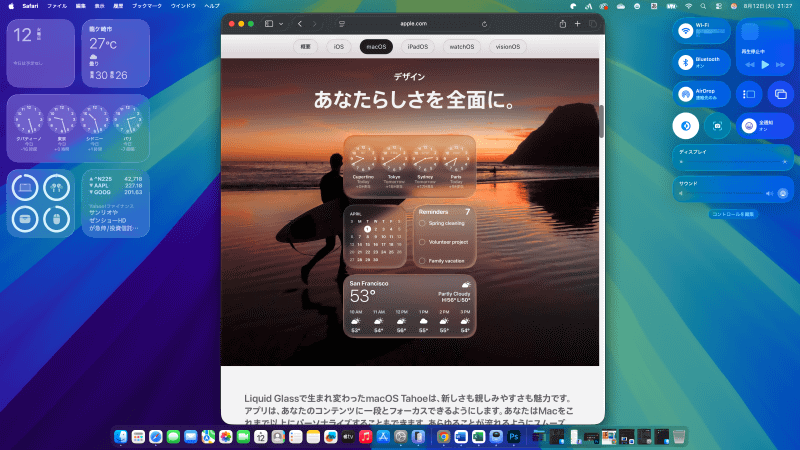Open Finder from the Dock
This screenshot has height=450, width=800.
[x=120, y=437]
